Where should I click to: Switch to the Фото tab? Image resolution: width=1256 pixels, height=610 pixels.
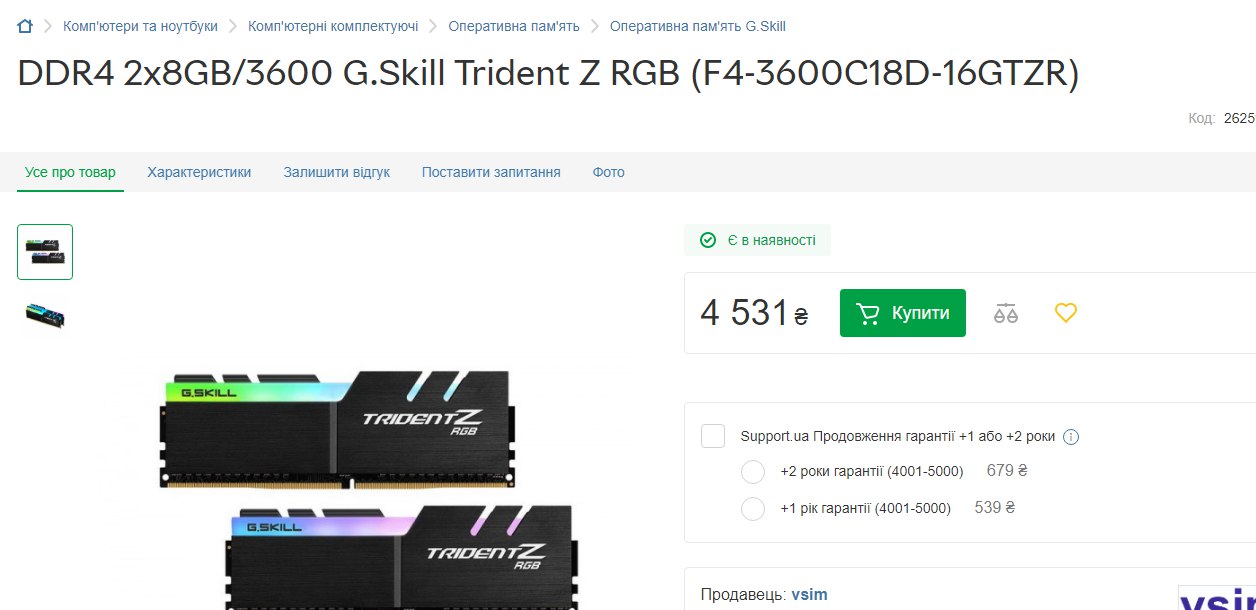pyautogui.click(x=608, y=172)
